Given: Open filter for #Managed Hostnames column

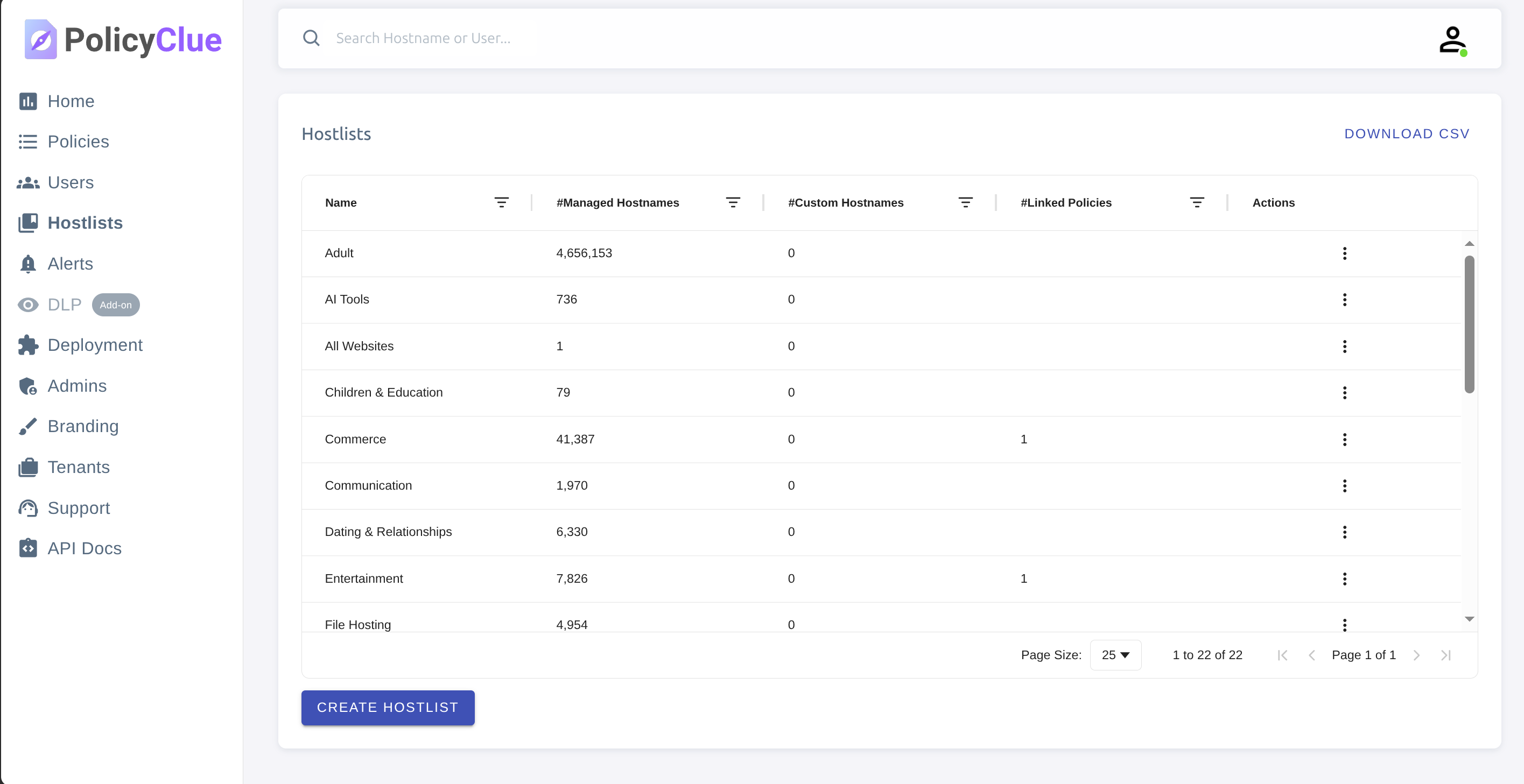Looking at the screenshot, I should tap(733, 203).
